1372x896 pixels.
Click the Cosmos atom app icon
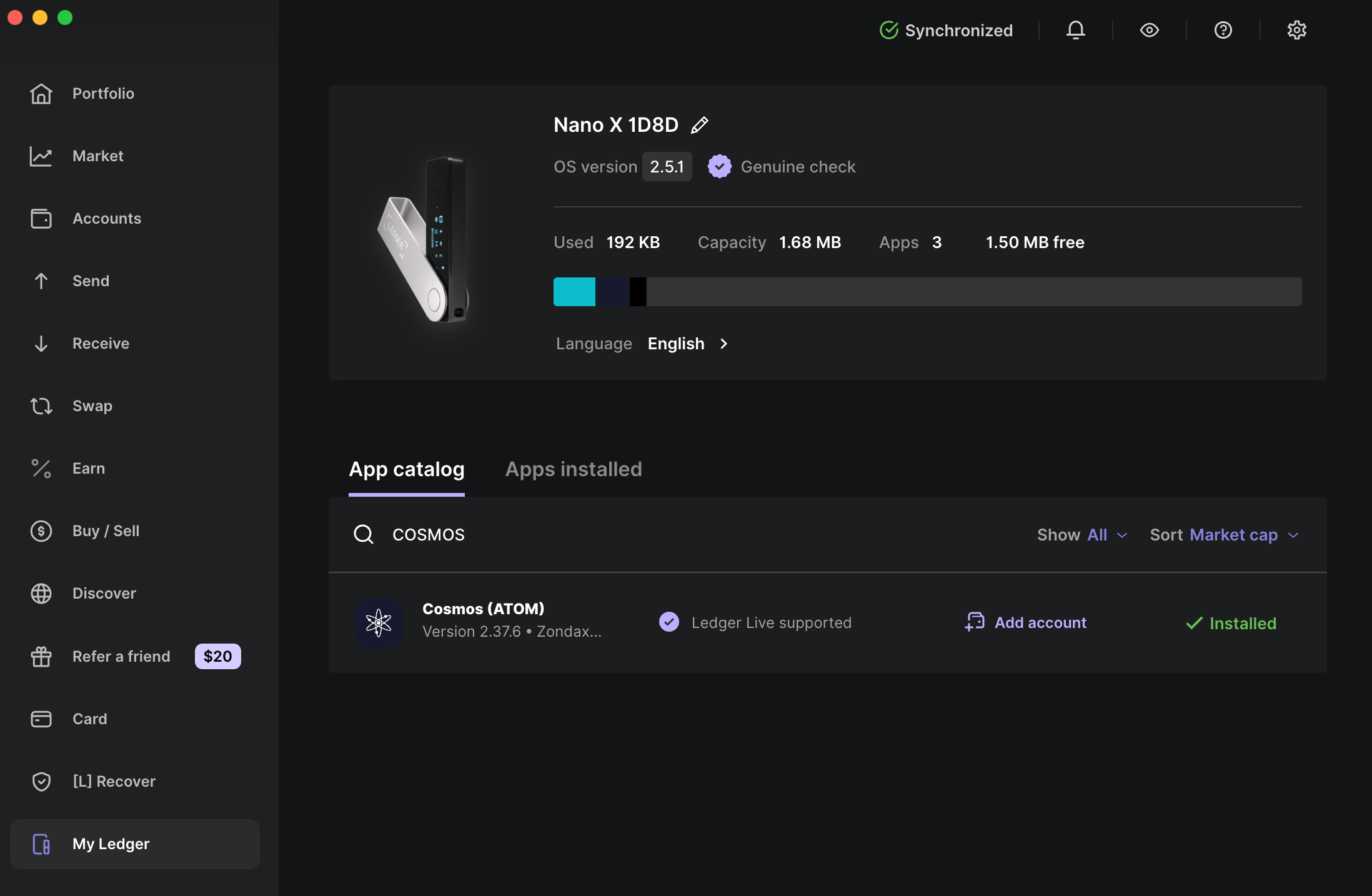(379, 622)
